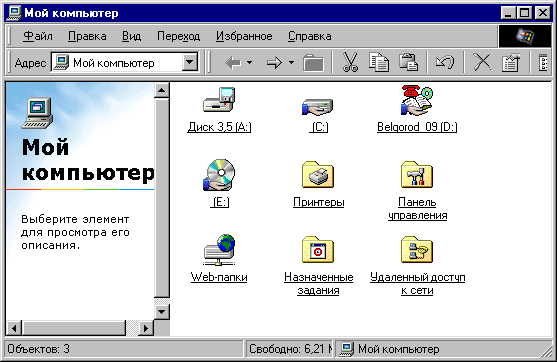The width and height of the screenshot is (557, 362).
Task: Click the left pane scroll left arrow
Action: 14,328
